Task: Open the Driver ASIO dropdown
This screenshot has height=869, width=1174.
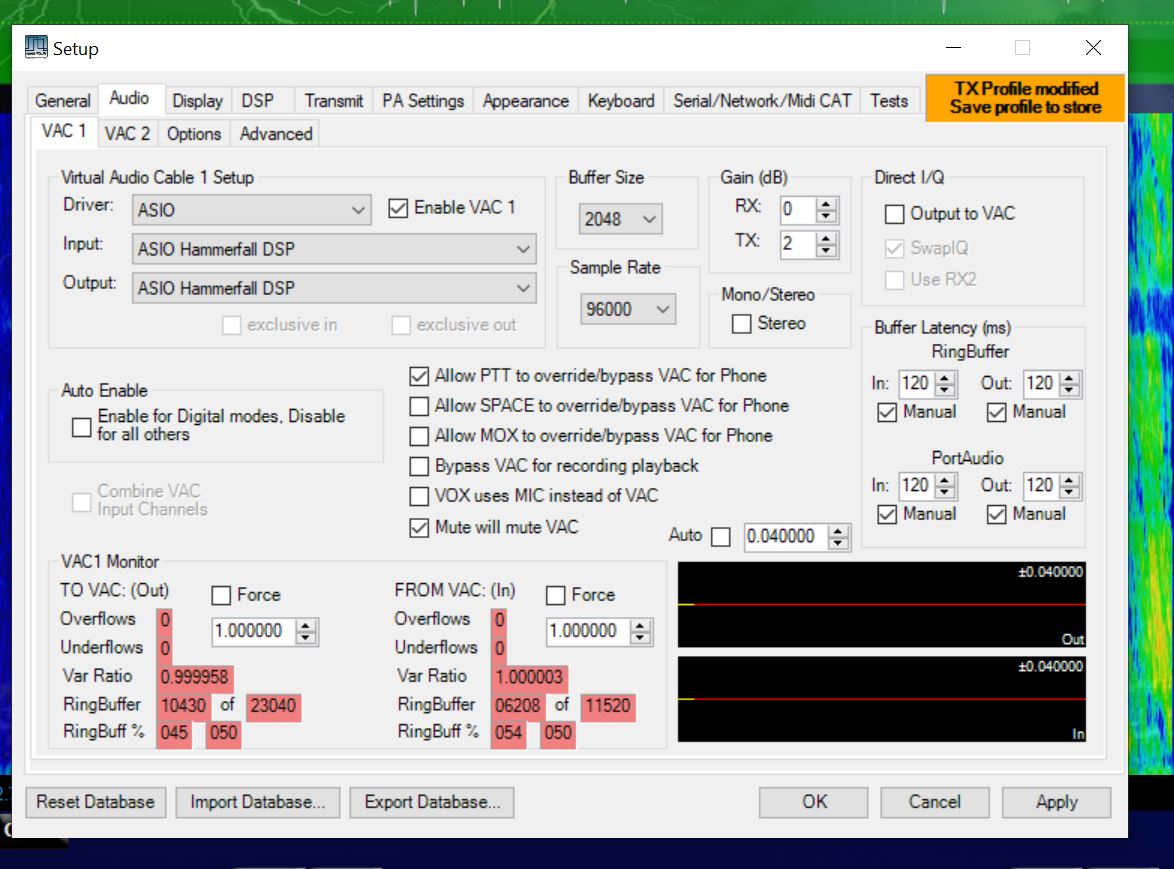Action: pyautogui.click(x=252, y=210)
